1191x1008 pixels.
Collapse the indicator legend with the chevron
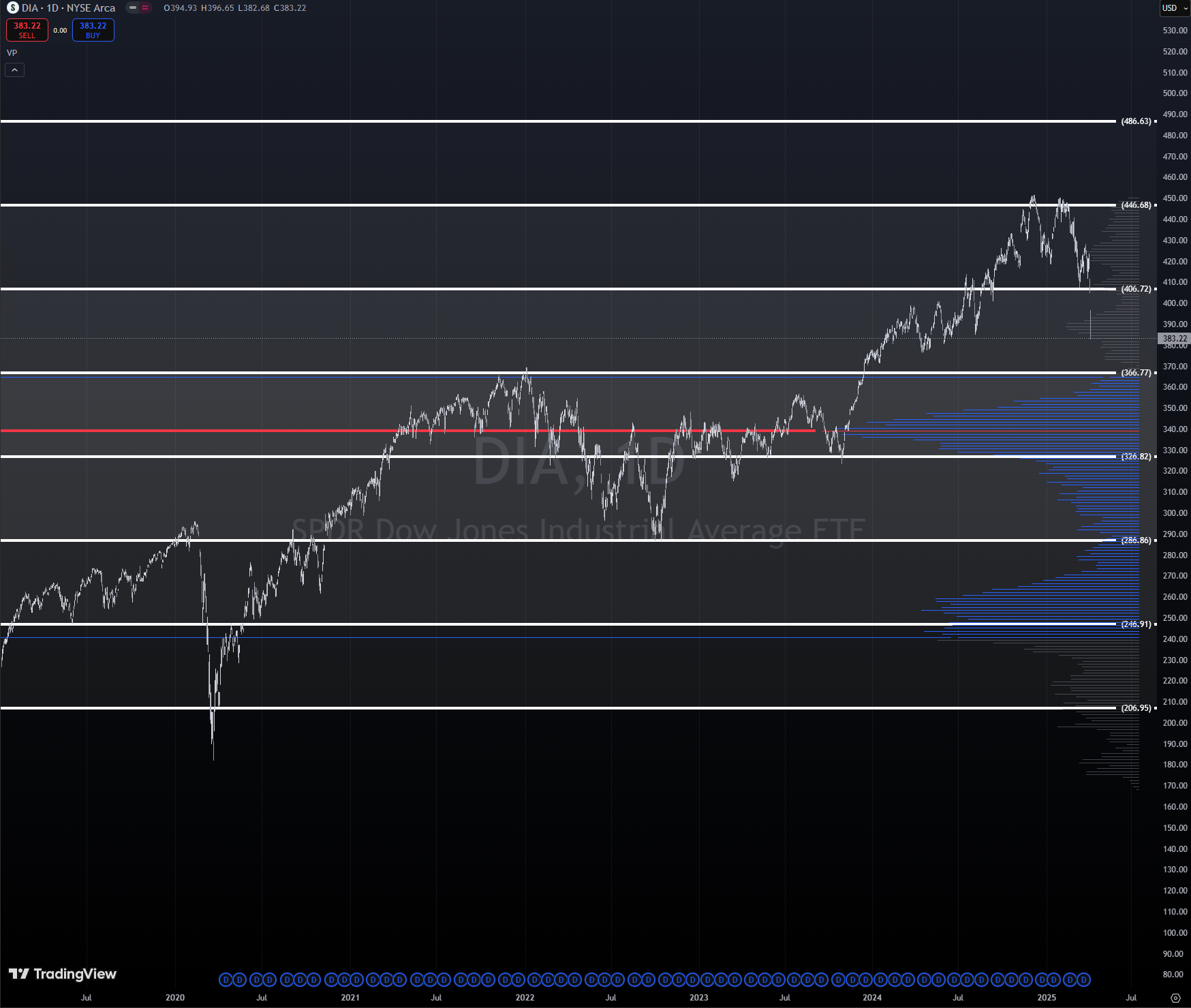tap(15, 70)
